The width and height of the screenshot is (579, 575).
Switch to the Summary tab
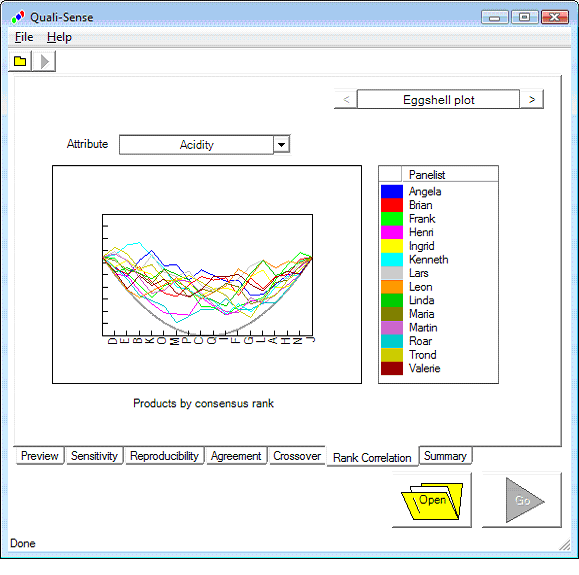(445, 456)
